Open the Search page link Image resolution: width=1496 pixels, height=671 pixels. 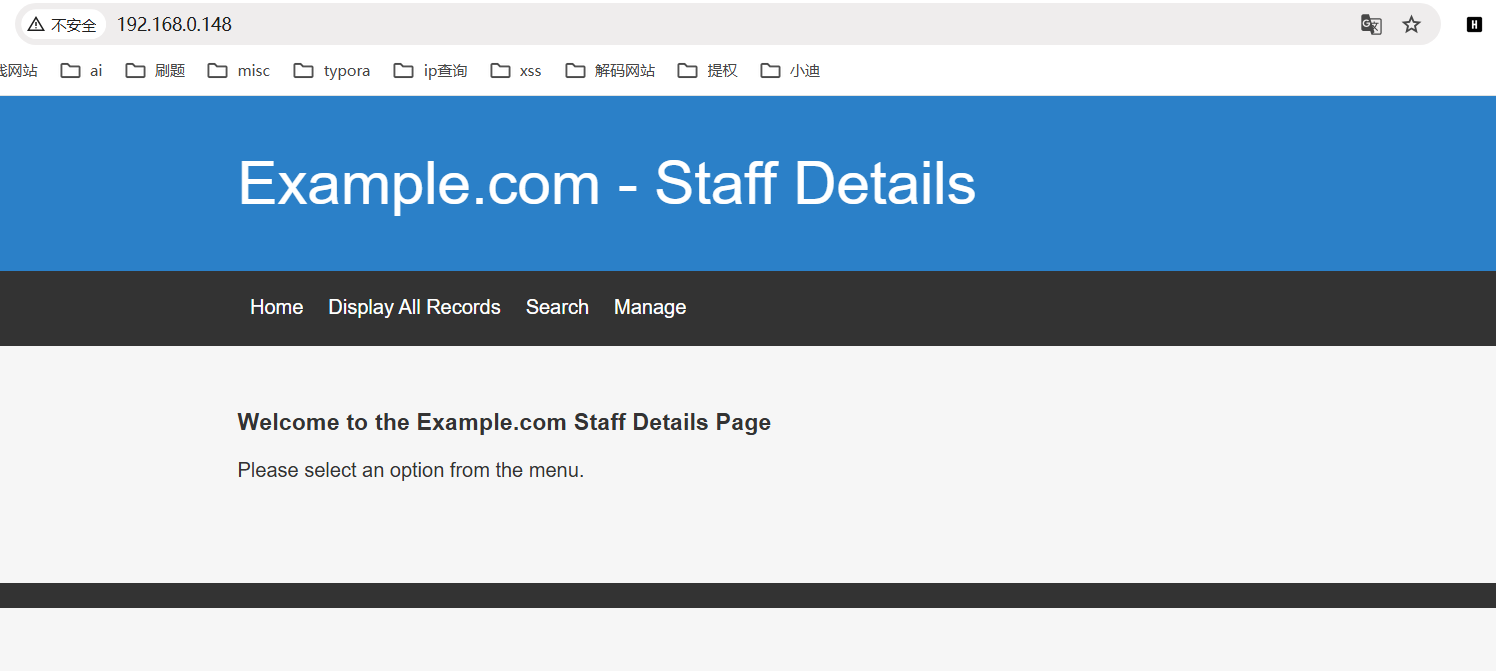coord(557,307)
